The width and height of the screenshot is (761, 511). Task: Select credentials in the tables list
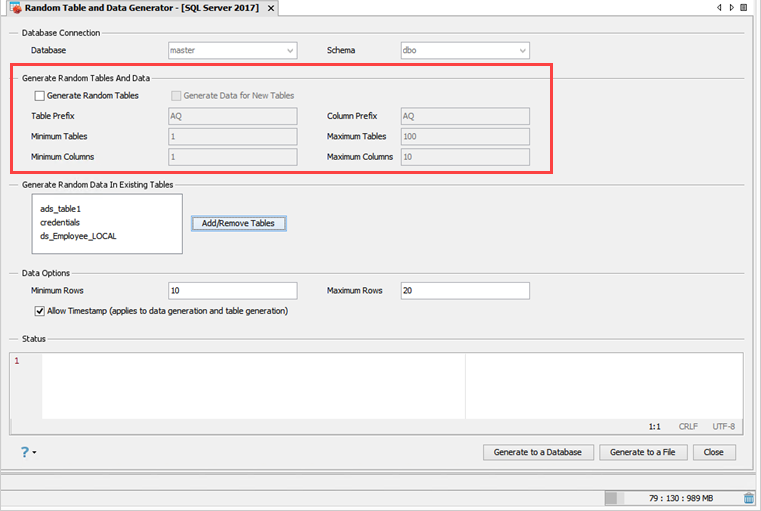(x=60, y=222)
